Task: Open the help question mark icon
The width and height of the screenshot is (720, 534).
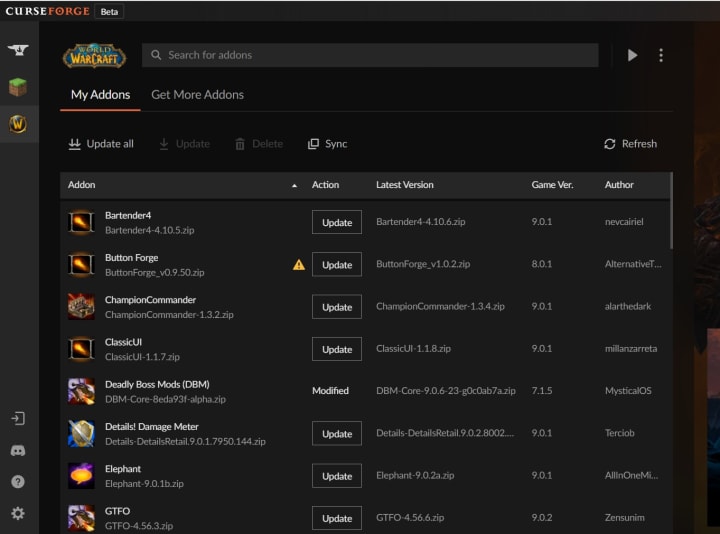Action: tap(18, 482)
